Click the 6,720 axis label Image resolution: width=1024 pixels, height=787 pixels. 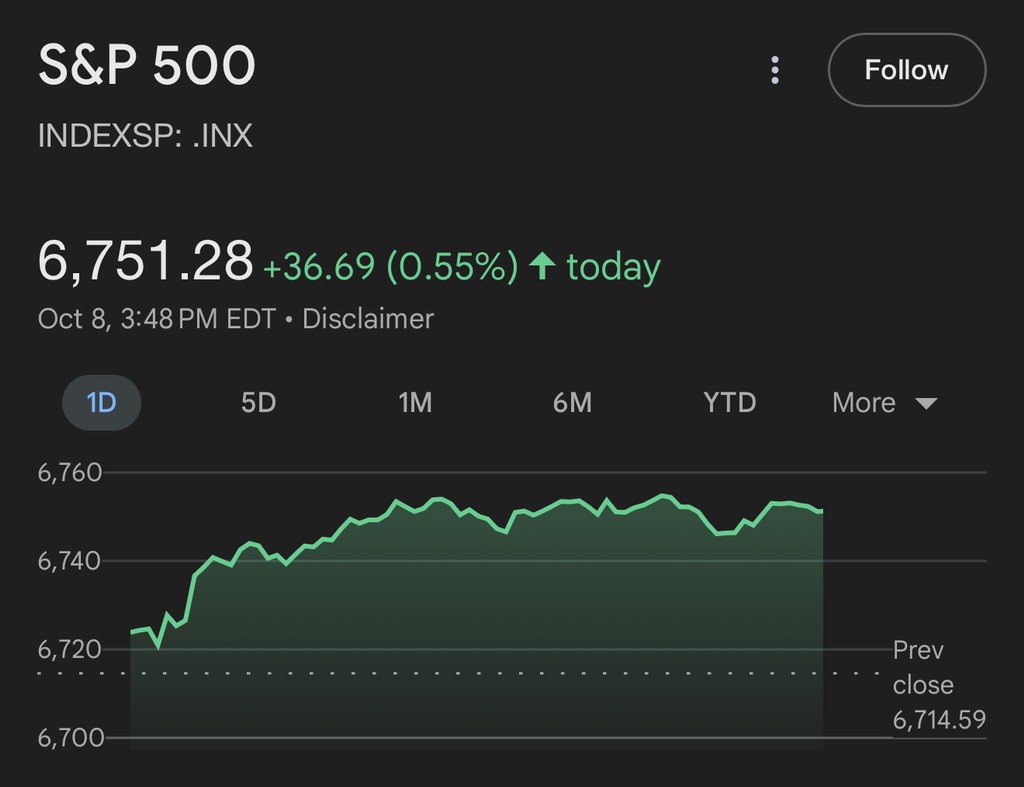(70, 649)
